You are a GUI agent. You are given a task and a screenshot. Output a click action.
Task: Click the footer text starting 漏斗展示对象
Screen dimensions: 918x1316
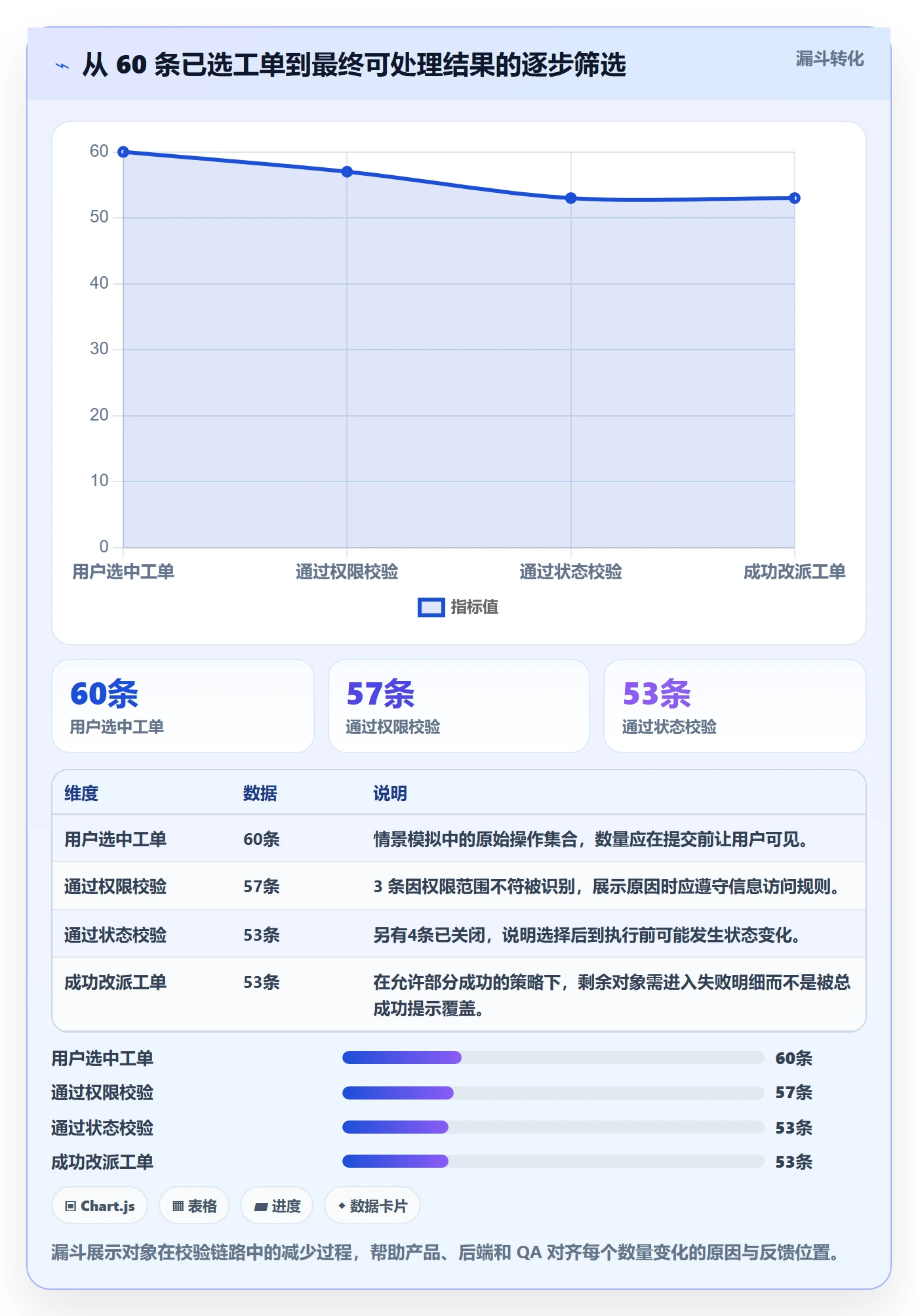(x=446, y=1252)
